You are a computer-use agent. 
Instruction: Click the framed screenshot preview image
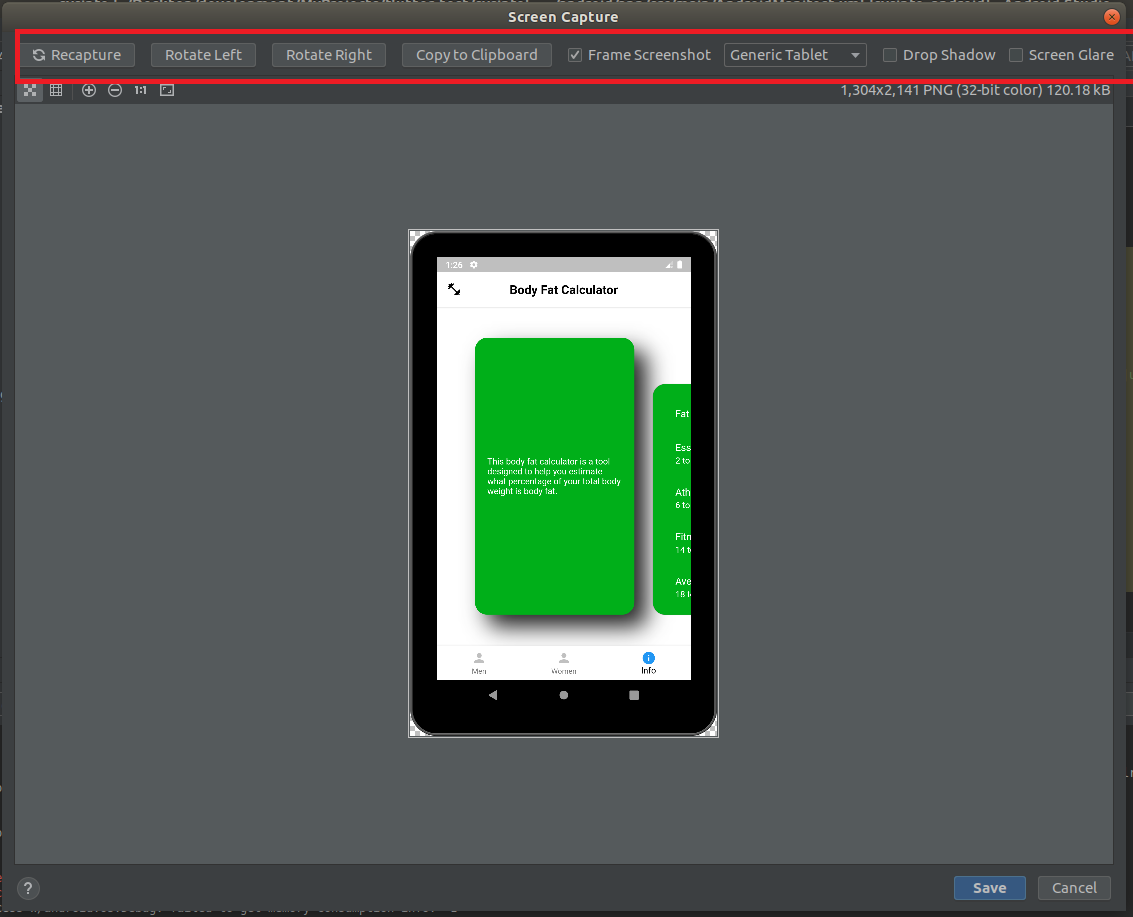click(x=563, y=483)
